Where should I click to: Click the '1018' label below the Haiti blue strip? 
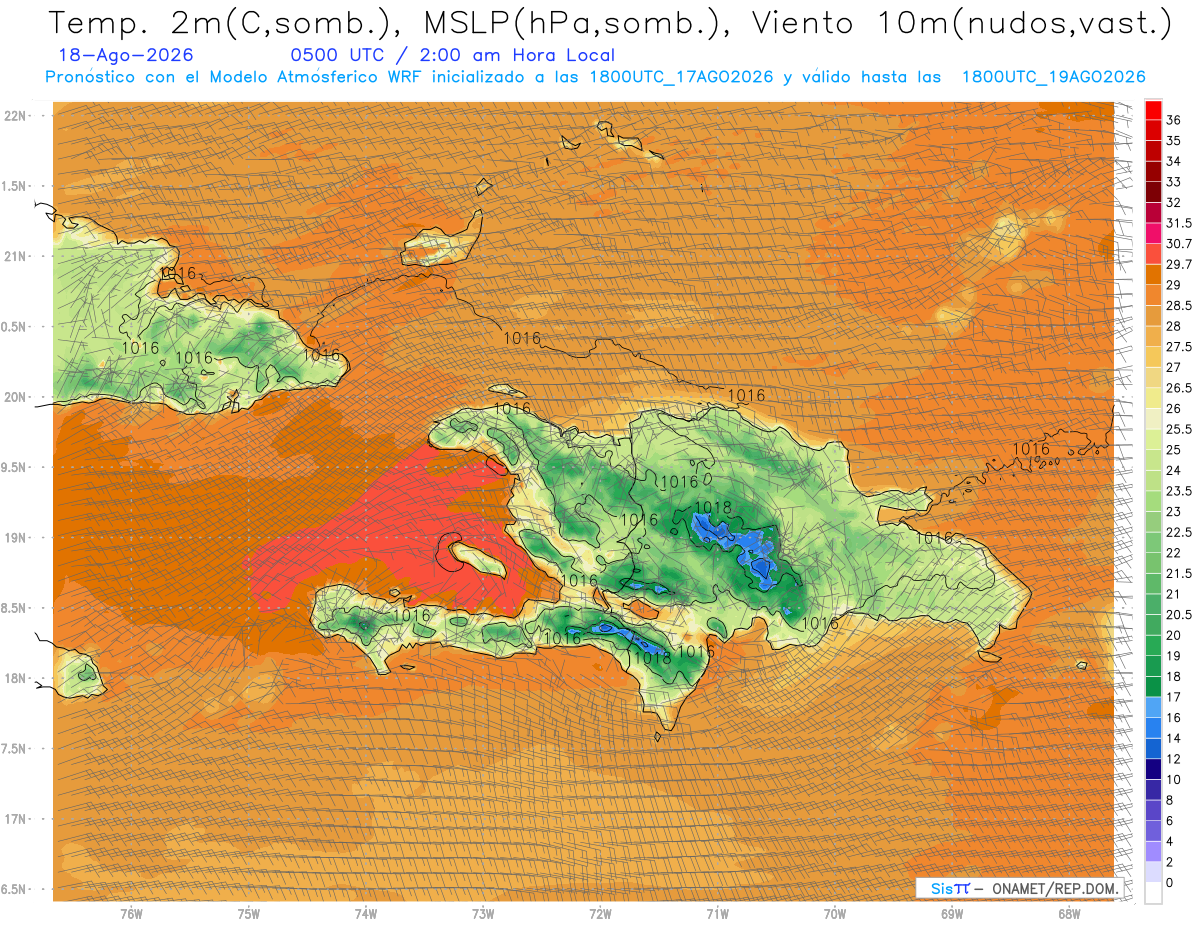coord(653,657)
